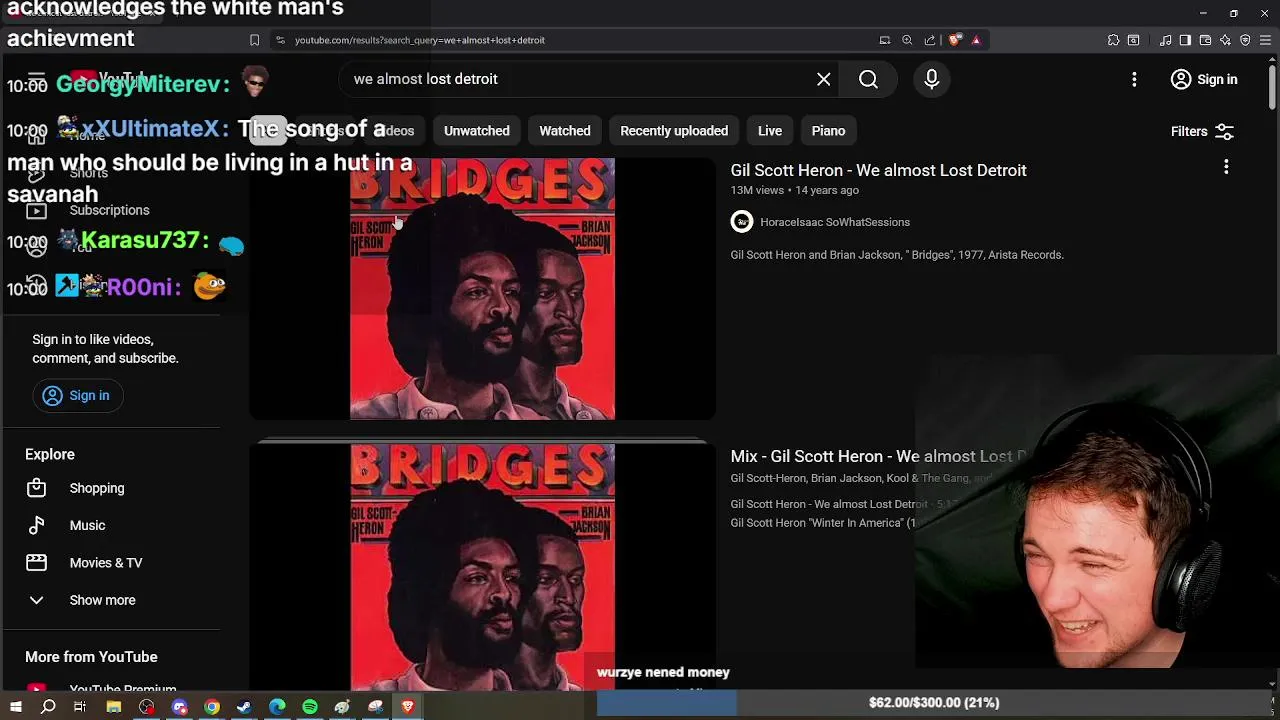Open the music note playlist icon in toolbar
Screen dimensions: 1280x720
click(1166, 40)
